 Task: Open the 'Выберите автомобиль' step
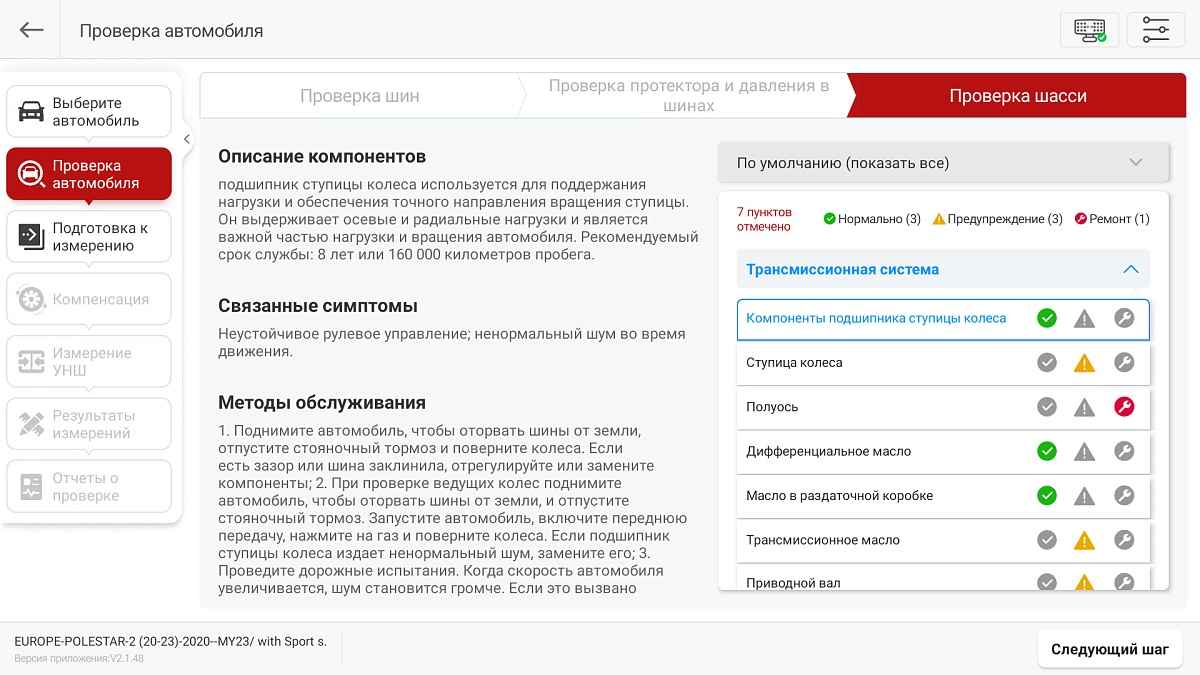[x=89, y=112]
